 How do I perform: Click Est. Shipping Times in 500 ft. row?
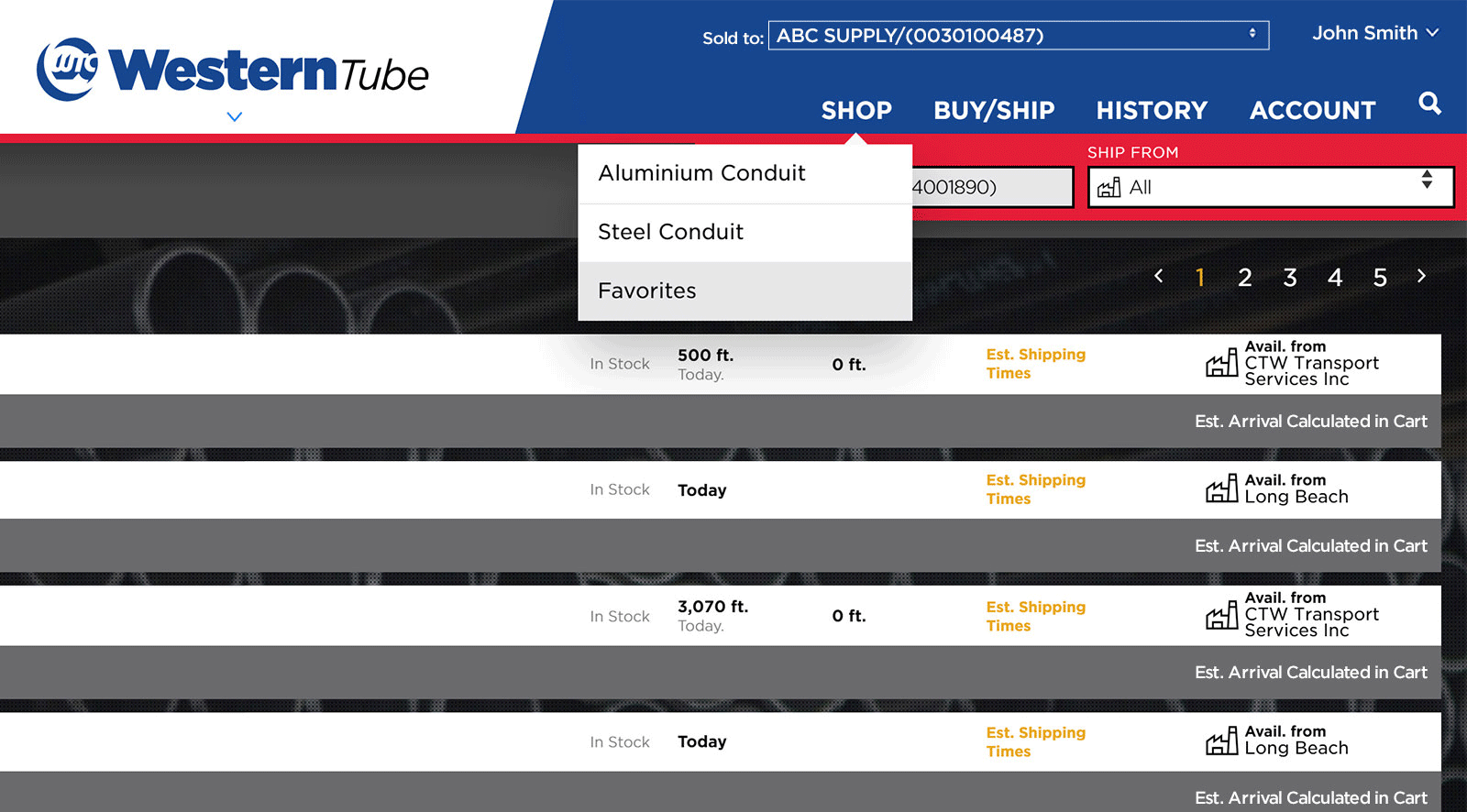1035,364
